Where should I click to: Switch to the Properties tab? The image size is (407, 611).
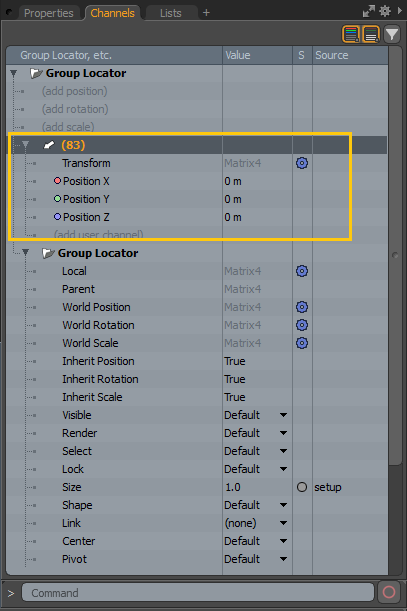click(49, 13)
